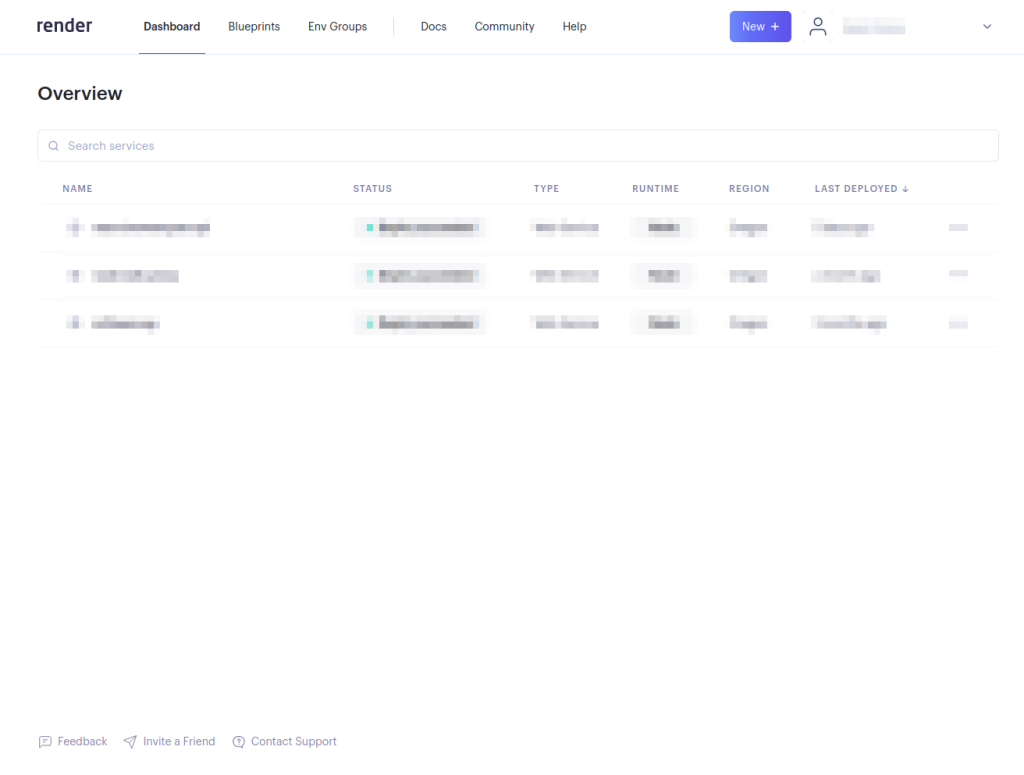Open the first service row ellipsis menu
Image resolution: width=1024 pixels, height=775 pixels.
[x=957, y=228]
